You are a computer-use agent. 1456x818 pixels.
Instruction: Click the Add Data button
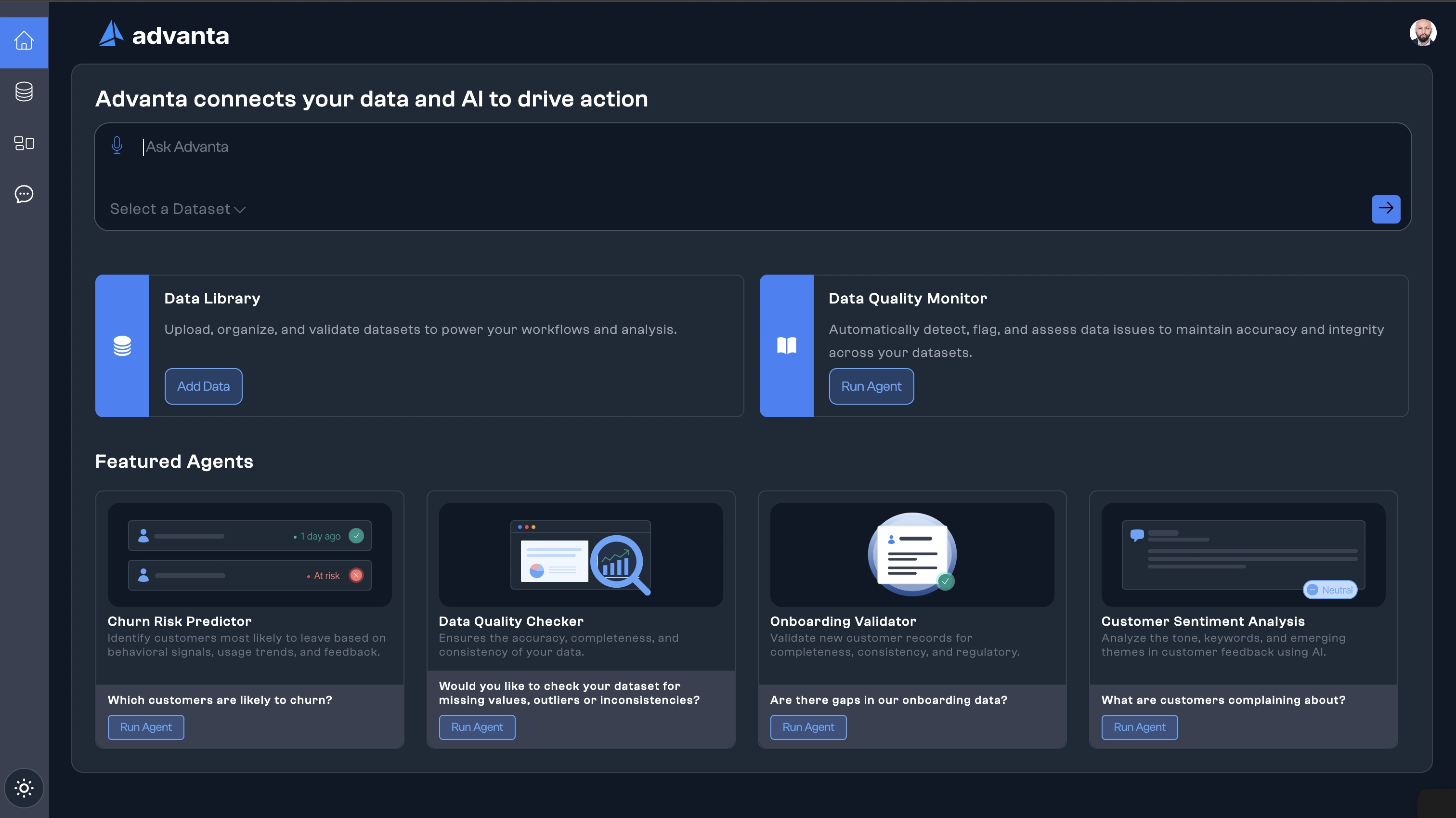pyautogui.click(x=203, y=386)
